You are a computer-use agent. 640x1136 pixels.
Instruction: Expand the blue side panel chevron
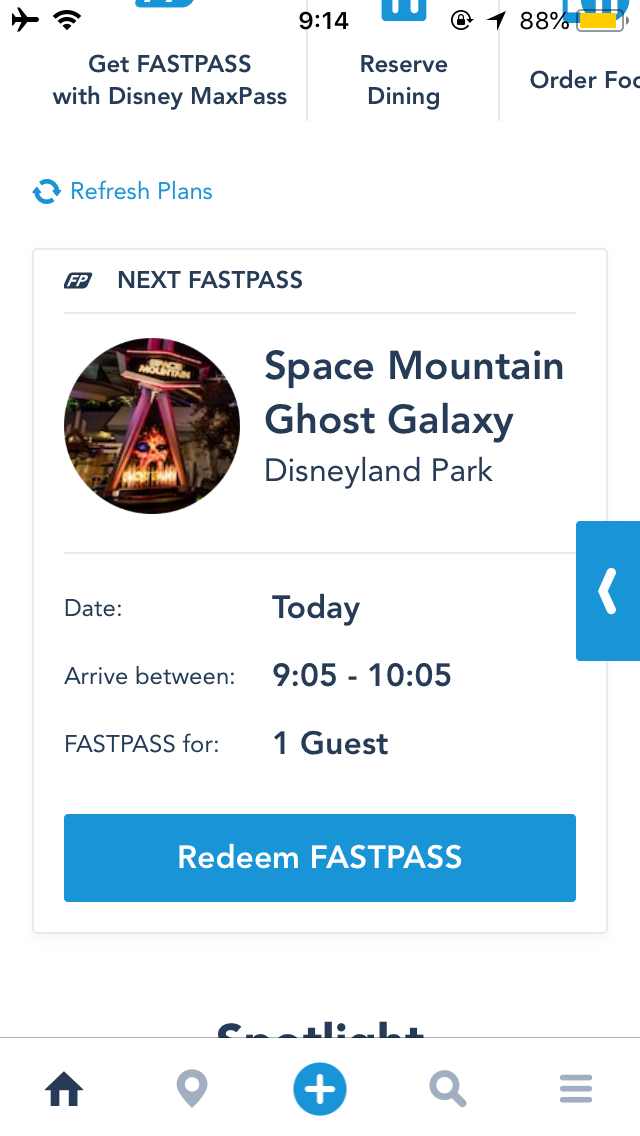pyautogui.click(x=608, y=590)
